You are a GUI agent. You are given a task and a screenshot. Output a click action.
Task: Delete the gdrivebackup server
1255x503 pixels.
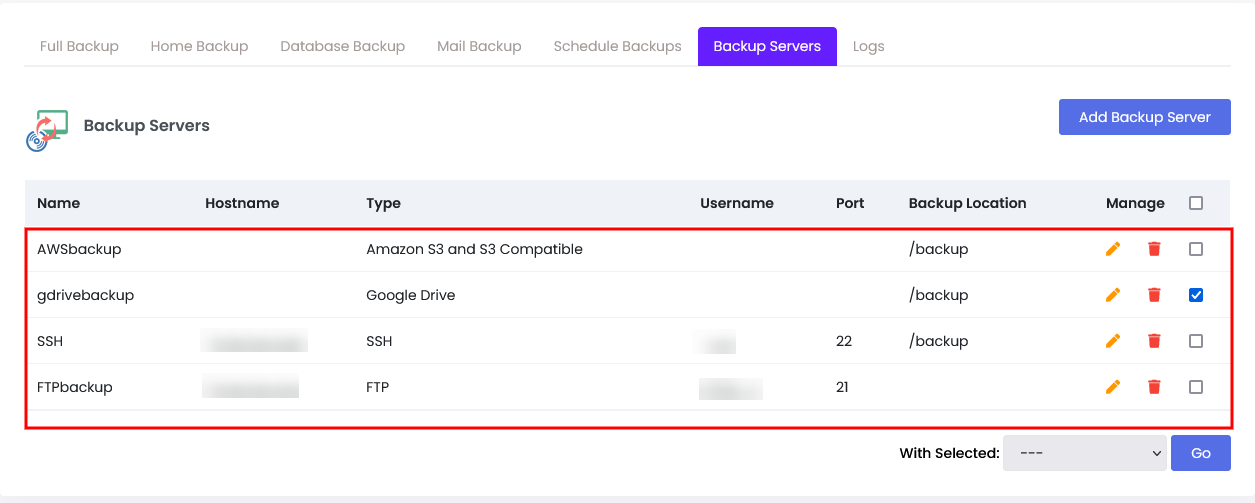pos(1154,295)
